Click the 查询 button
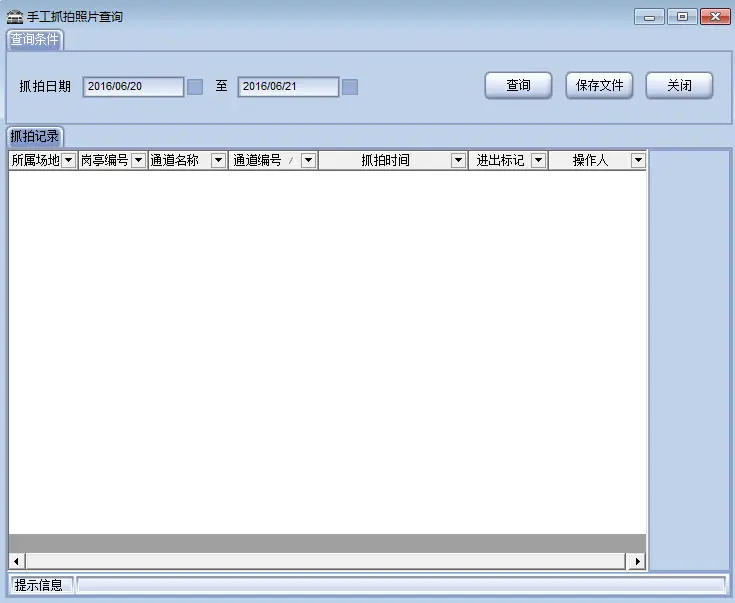The width and height of the screenshot is (735, 603). point(518,85)
